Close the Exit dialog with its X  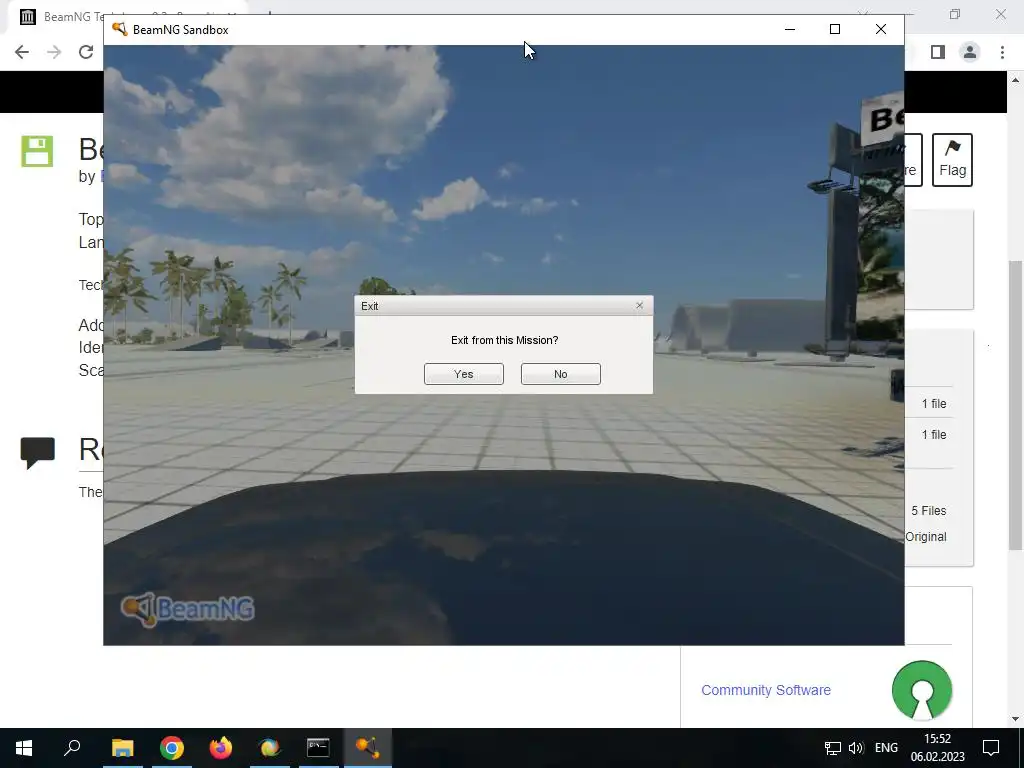[639, 306]
